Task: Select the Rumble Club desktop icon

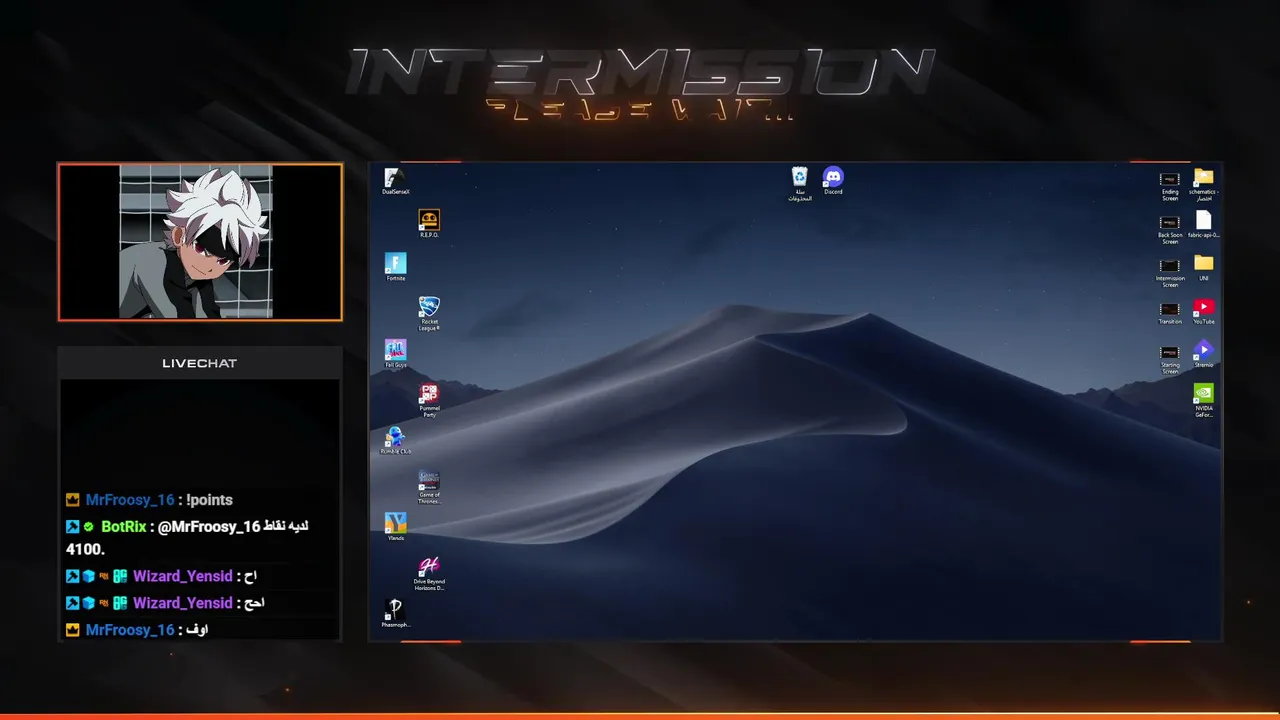Action: (395, 441)
